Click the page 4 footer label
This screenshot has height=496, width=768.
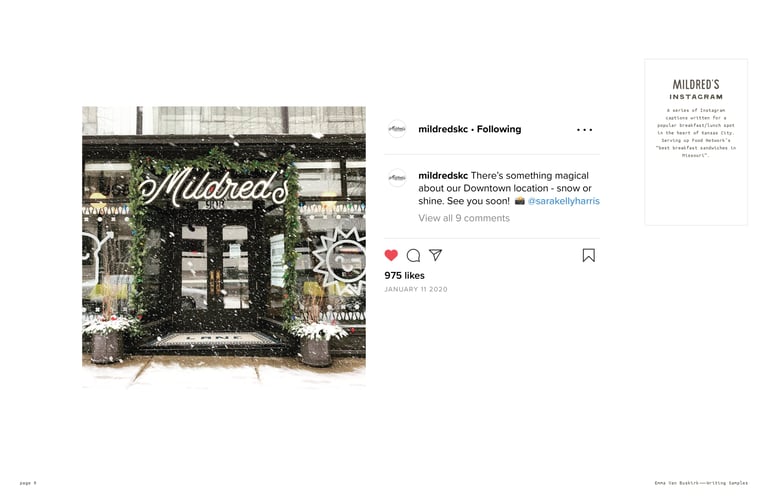tap(28, 483)
